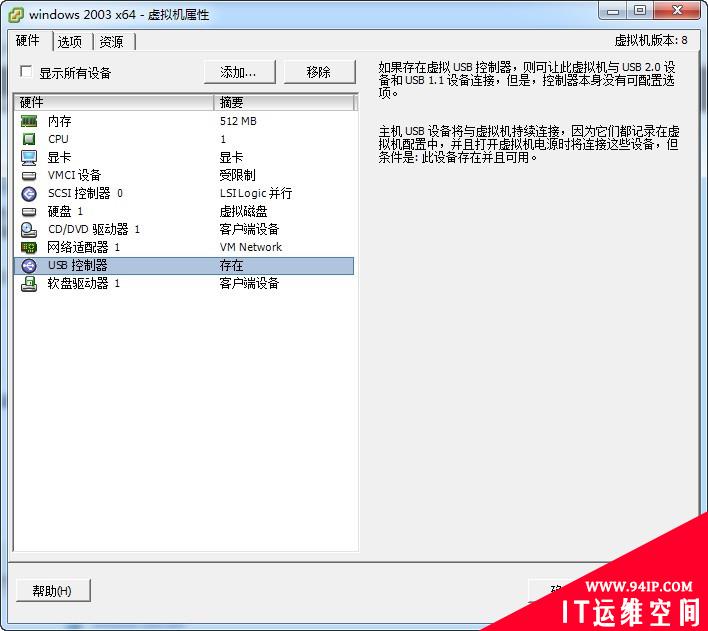Sort by the 摘要 column header
The width and height of the screenshot is (708, 631).
click(x=284, y=103)
